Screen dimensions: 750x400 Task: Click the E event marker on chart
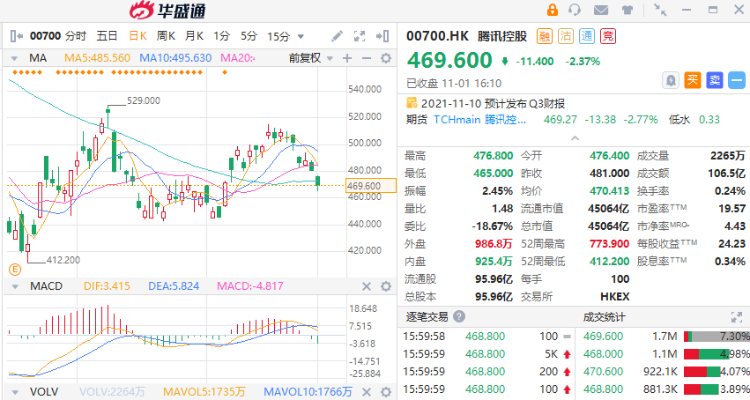tap(15, 269)
